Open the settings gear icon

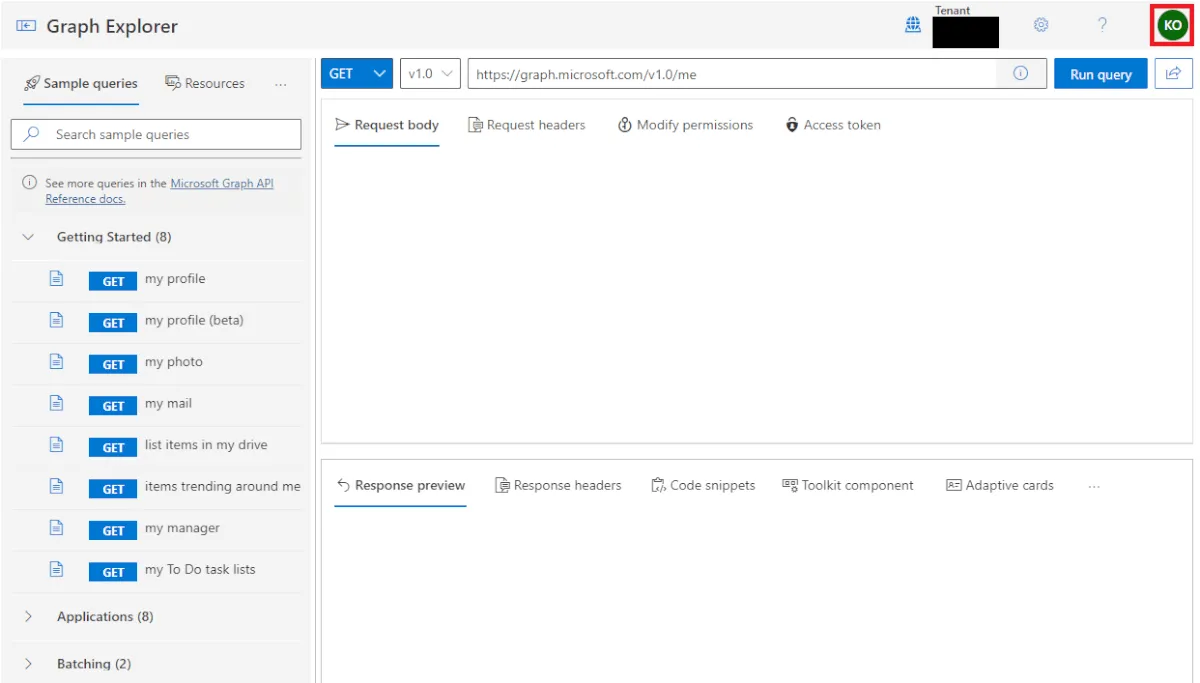tap(1040, 25)
